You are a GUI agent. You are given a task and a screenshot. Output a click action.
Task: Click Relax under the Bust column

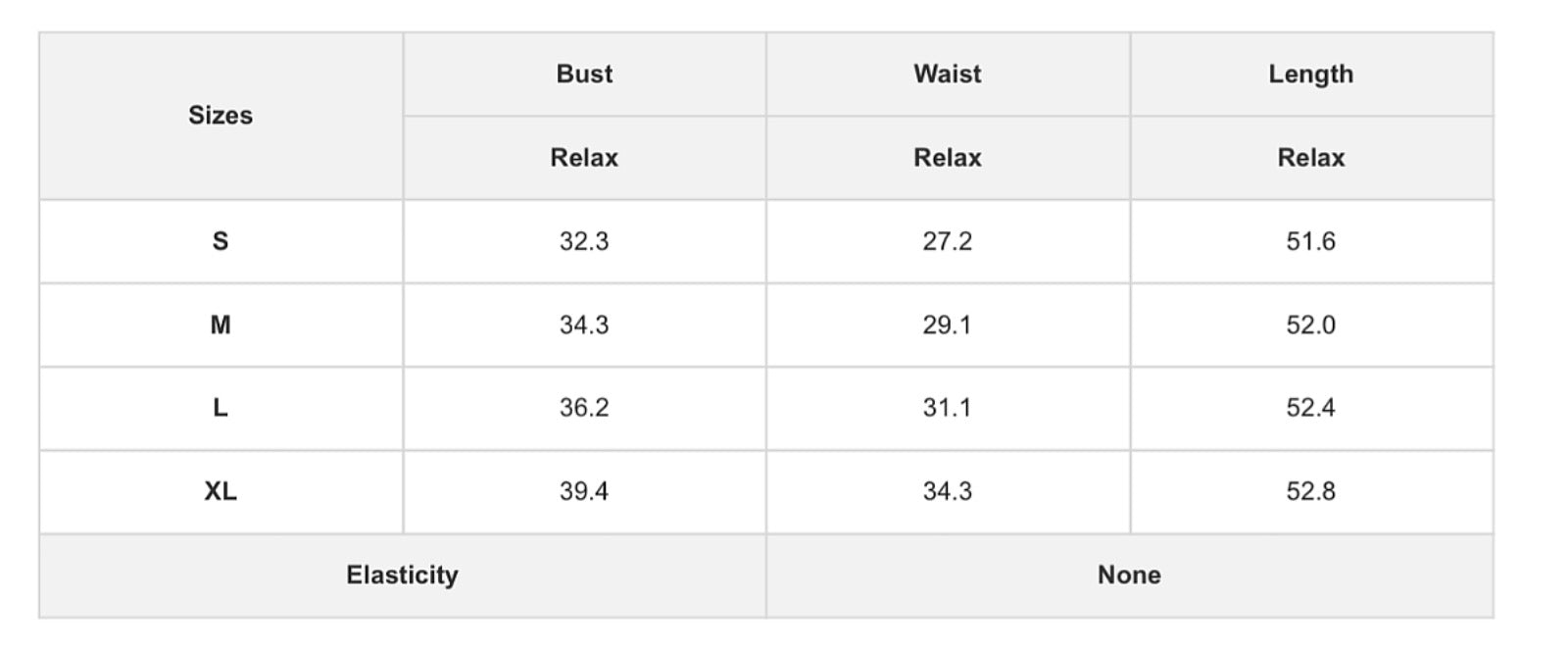(x=584, y=158)
